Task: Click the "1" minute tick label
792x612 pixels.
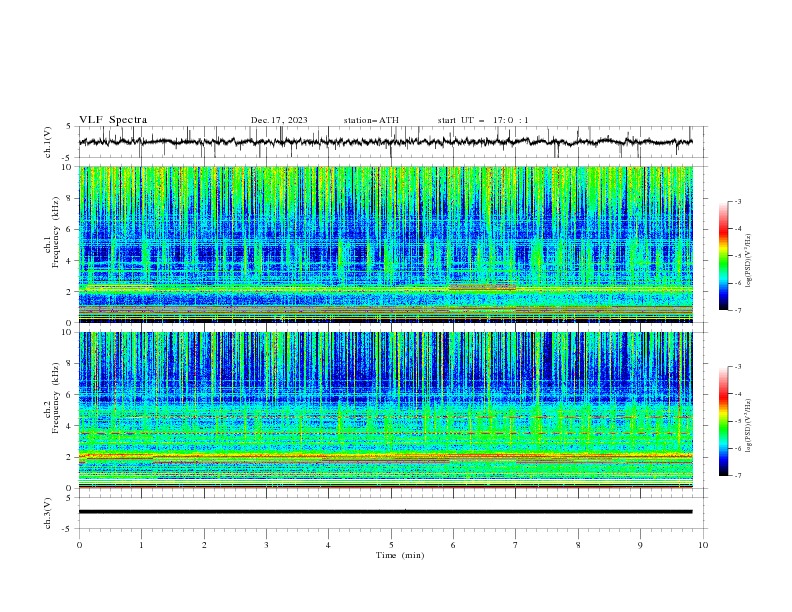Action: tap(141, 545)
